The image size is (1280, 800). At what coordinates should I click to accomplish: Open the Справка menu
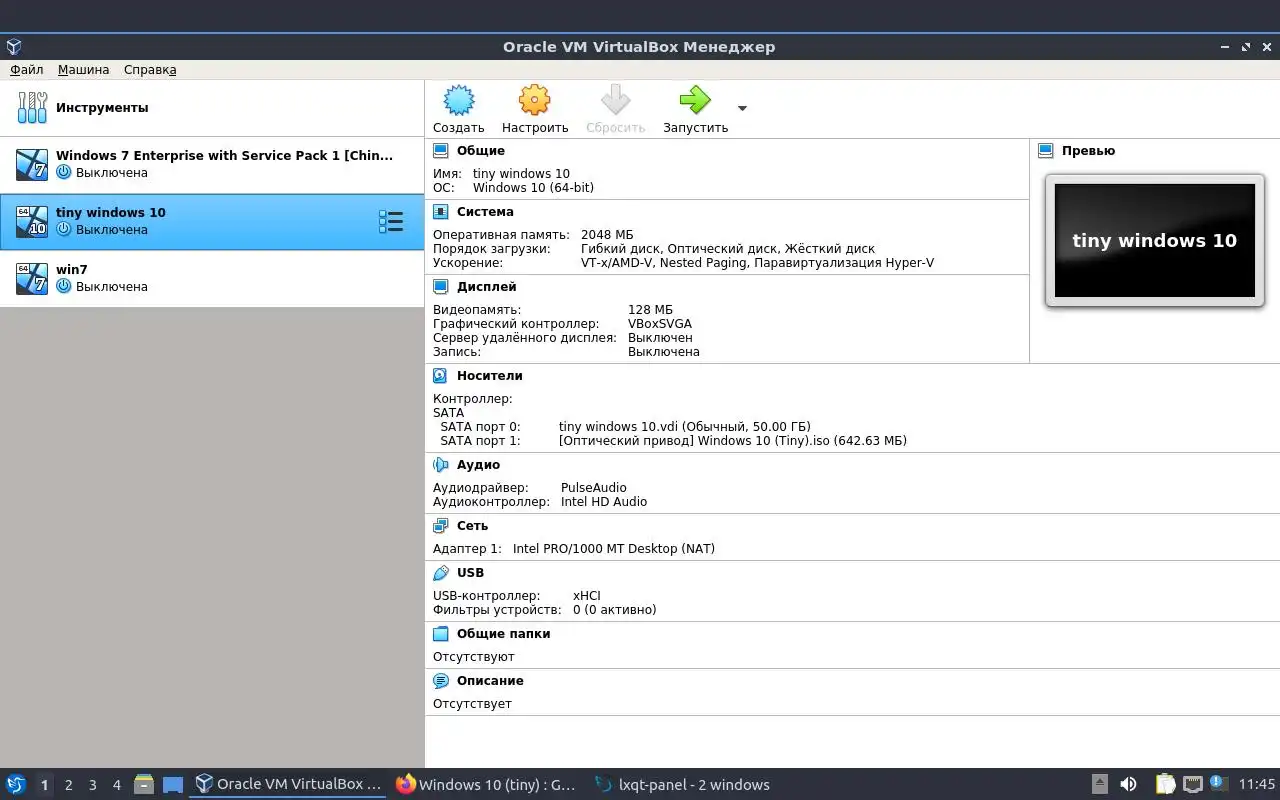coord(150,70)
